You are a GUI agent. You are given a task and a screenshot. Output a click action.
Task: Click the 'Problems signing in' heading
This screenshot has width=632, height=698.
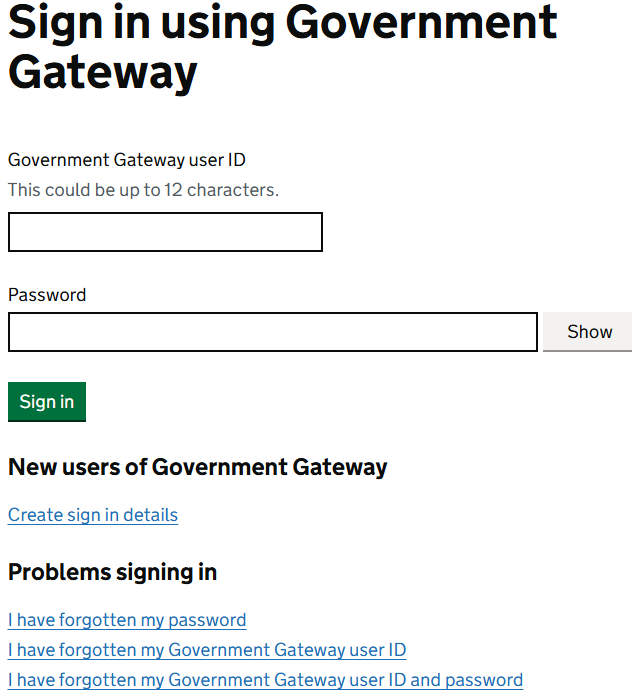[112, 572]
